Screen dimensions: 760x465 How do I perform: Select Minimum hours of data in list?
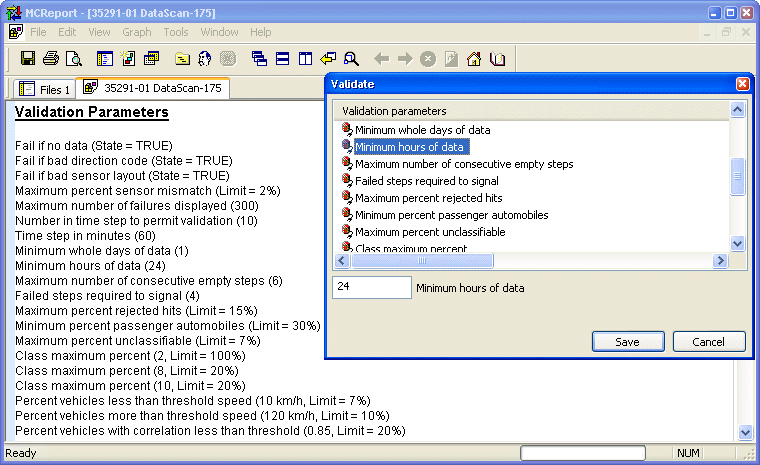click(410, 147)
